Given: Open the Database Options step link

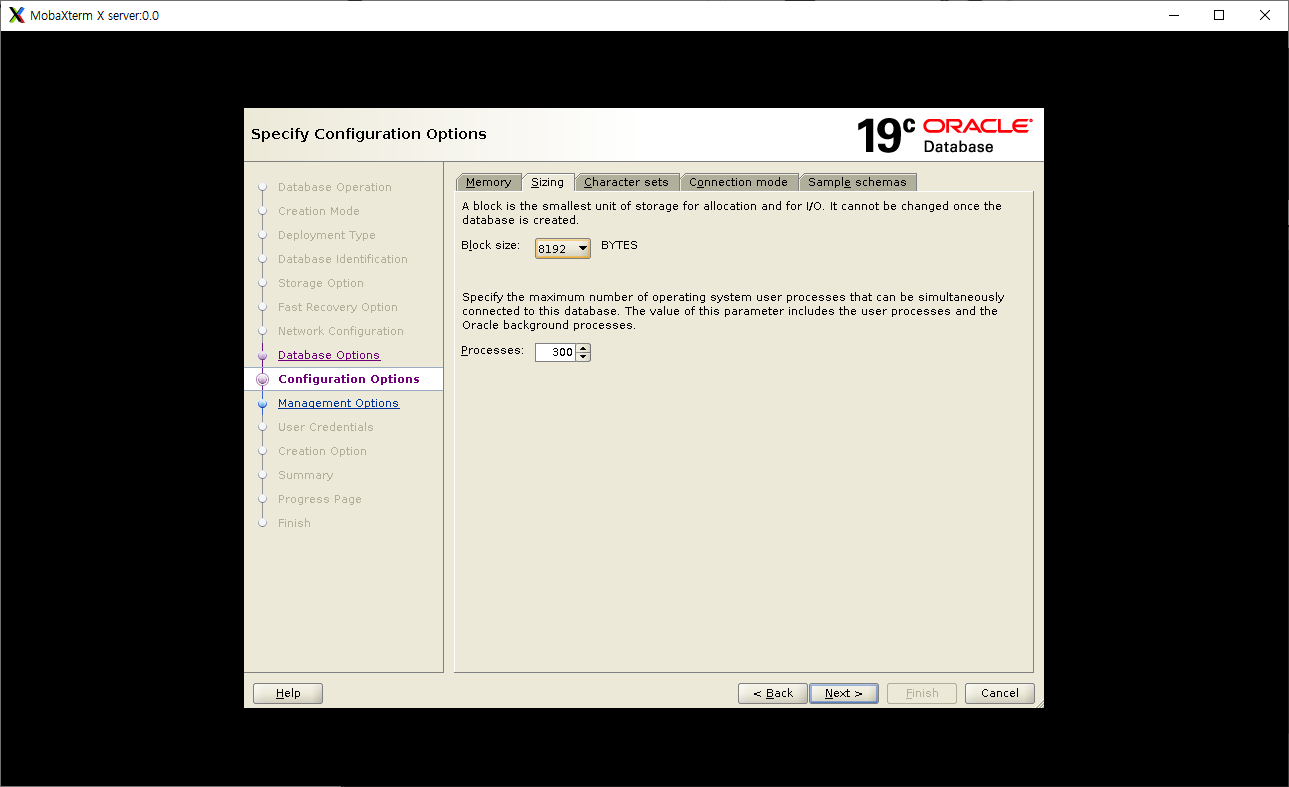Looking at the screenshot, I should [x=329, y=355].
